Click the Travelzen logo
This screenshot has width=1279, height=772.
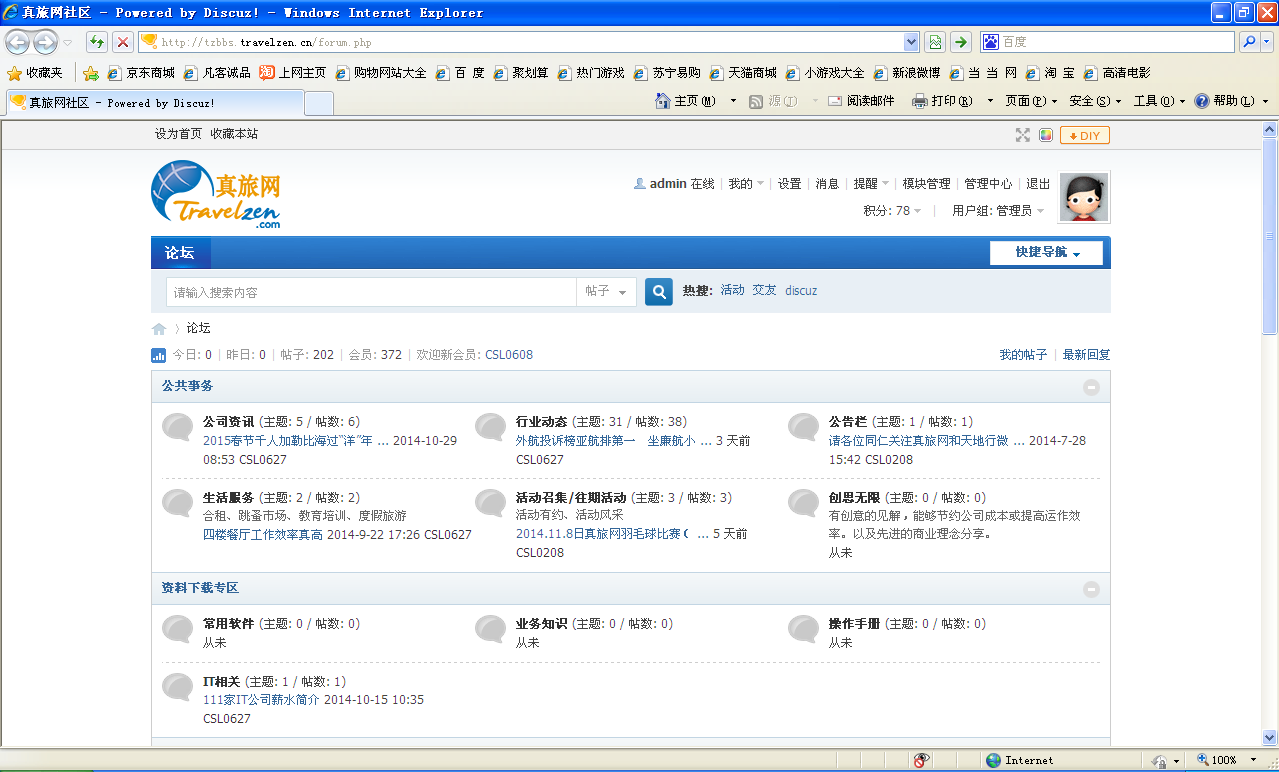[x=216, y=195]
